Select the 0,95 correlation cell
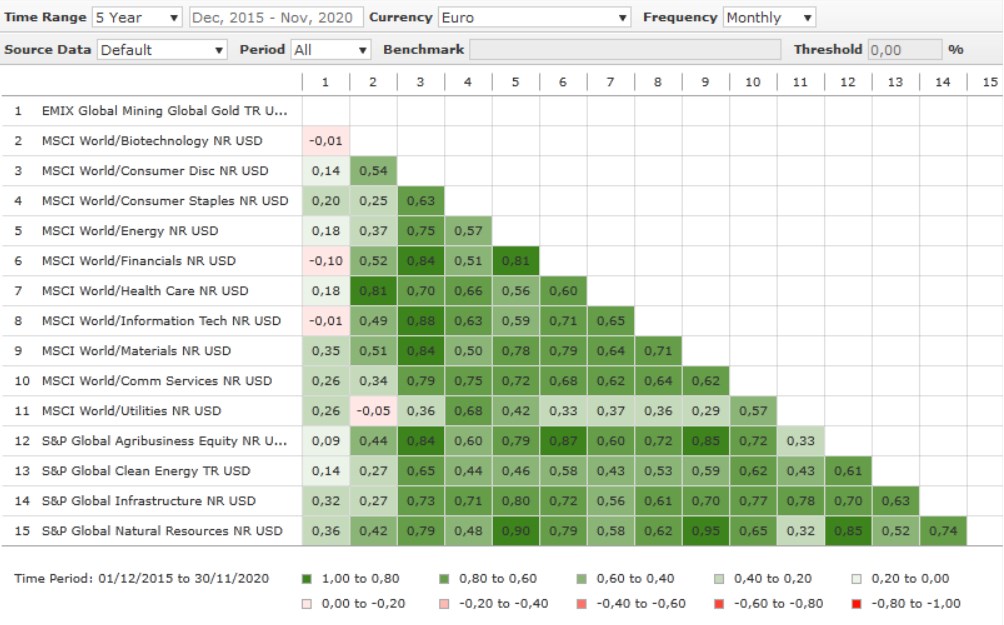 [705, 531]
